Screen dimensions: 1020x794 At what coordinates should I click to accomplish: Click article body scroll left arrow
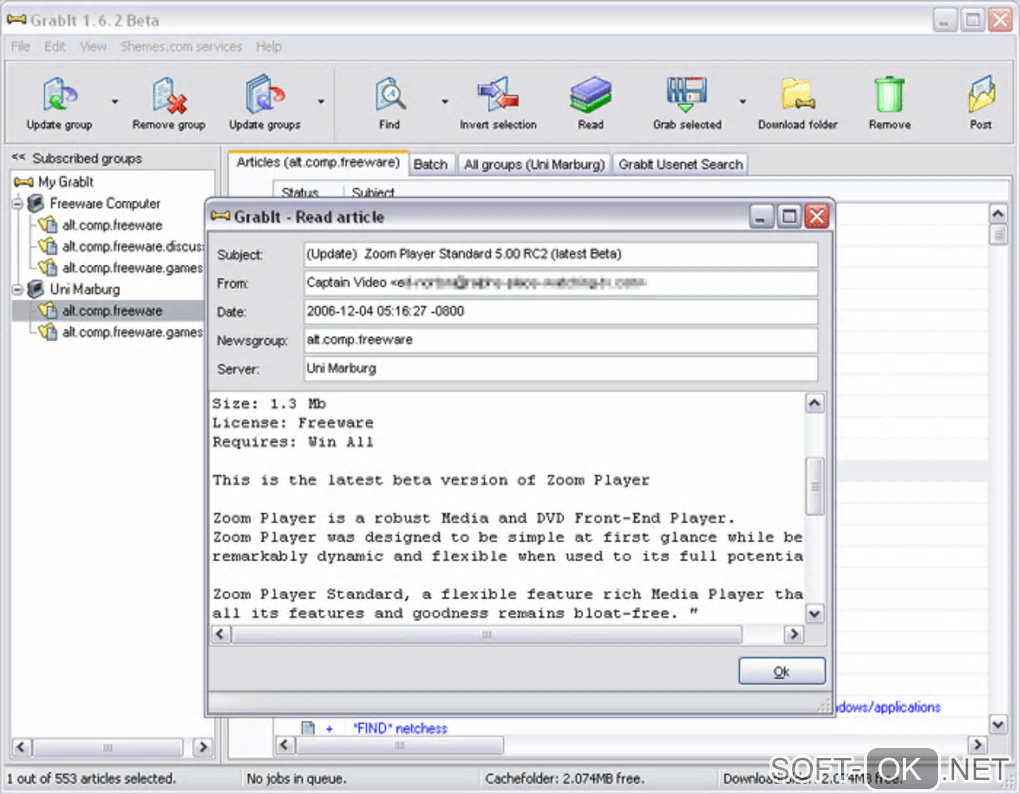(x=221, y=634)
